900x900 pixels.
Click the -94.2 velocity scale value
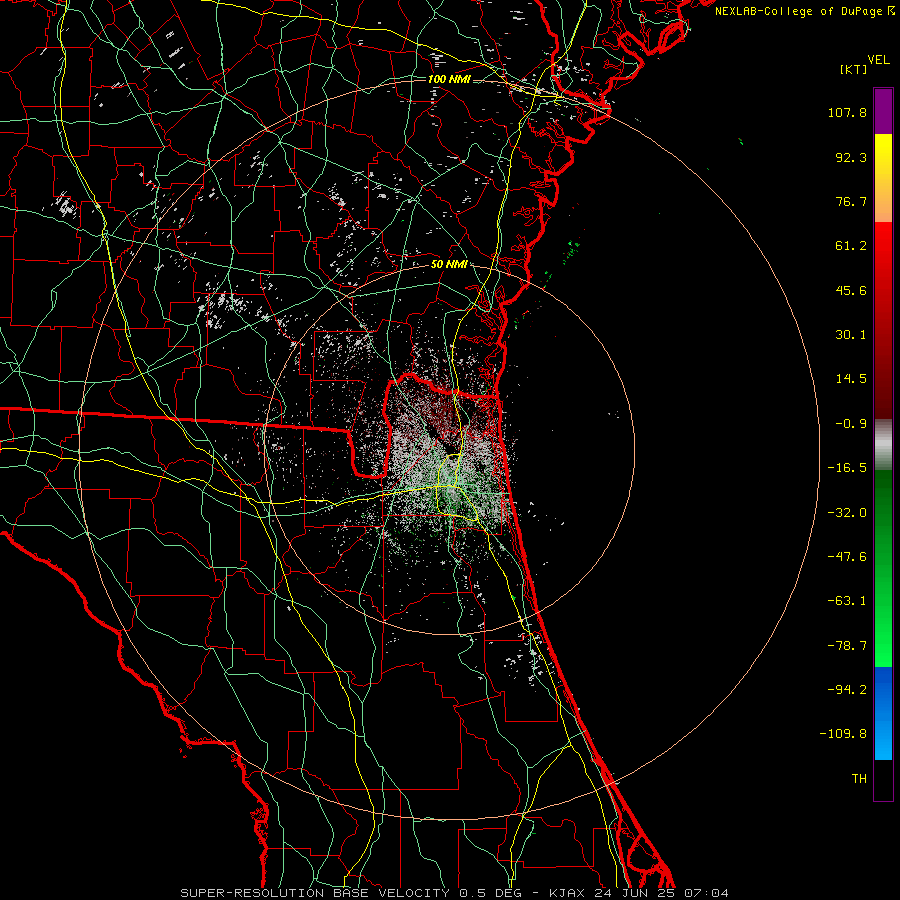click(x=847, y=690)
